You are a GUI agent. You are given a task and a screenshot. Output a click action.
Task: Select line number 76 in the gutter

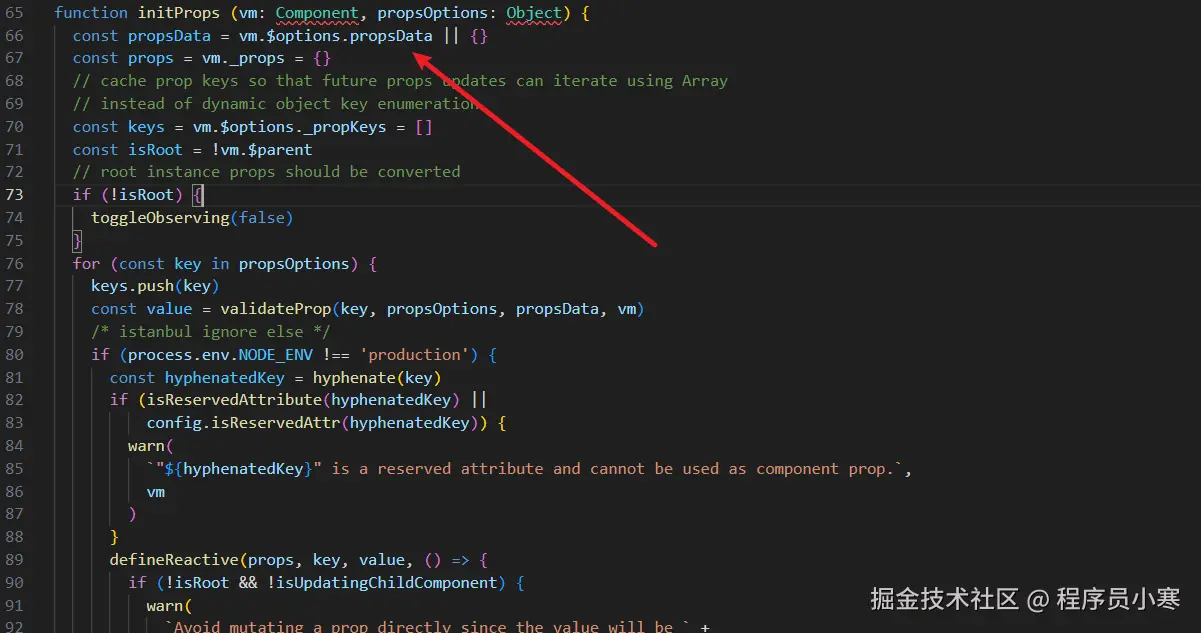click(14, 263)
